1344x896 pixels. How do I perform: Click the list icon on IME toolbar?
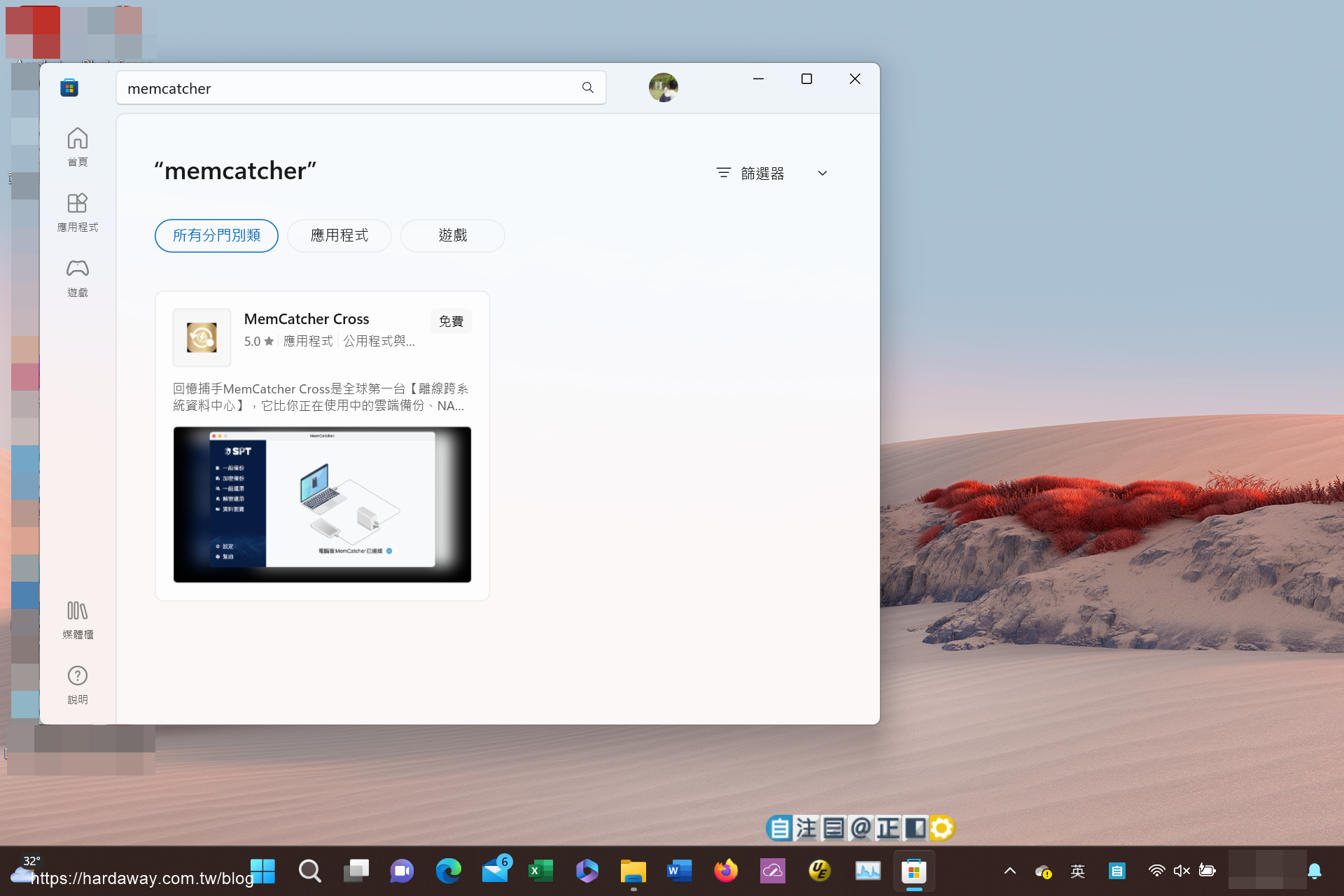tap(833, 828)
